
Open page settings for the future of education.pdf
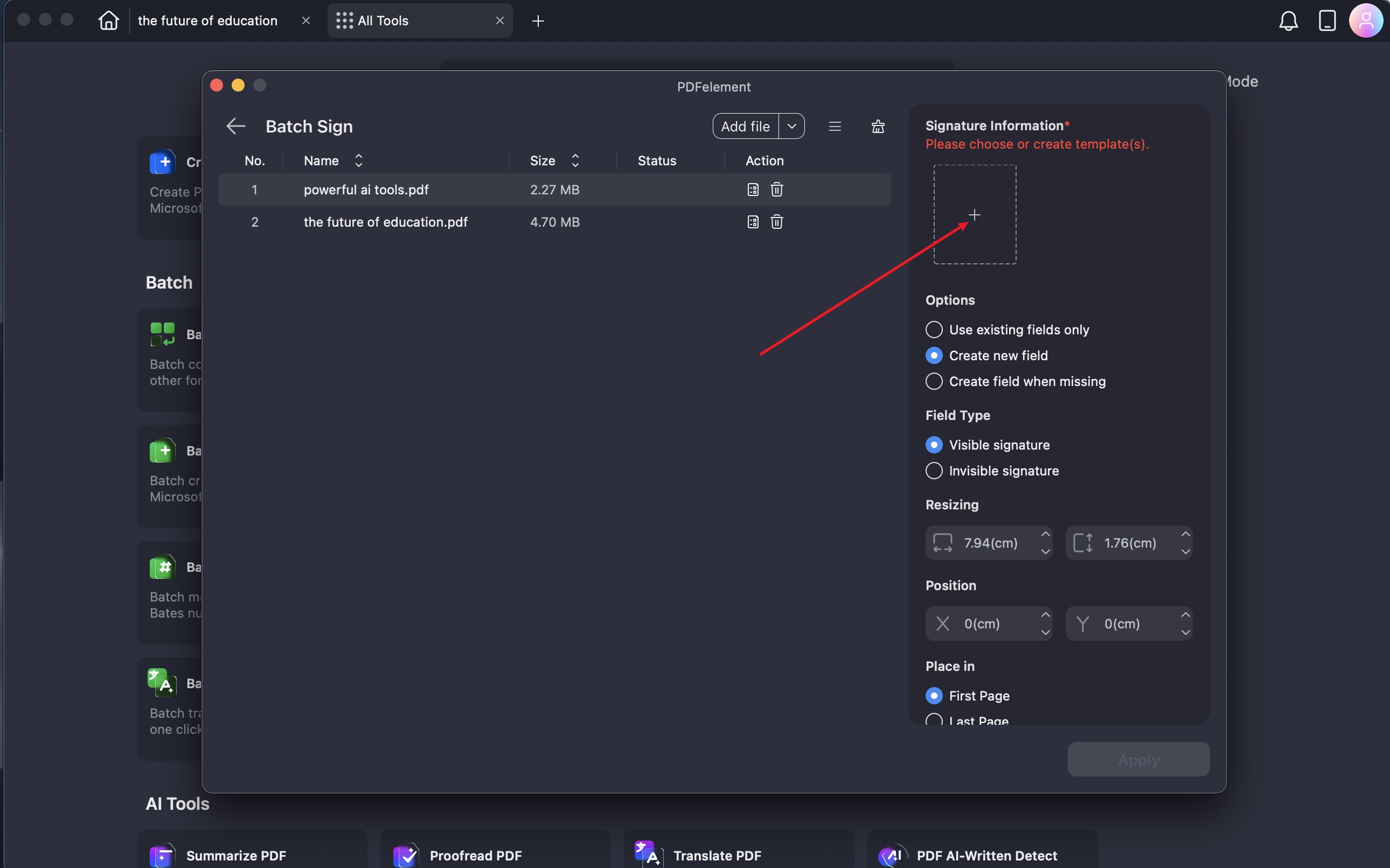pos(753,222)
